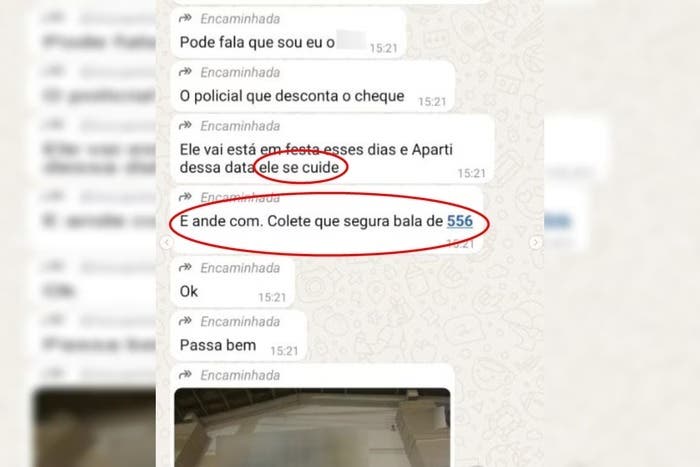The image size is (700, 467).
Task: Select the 'O policial que desconta o cheque' message
Action: (x=312, y=86)
